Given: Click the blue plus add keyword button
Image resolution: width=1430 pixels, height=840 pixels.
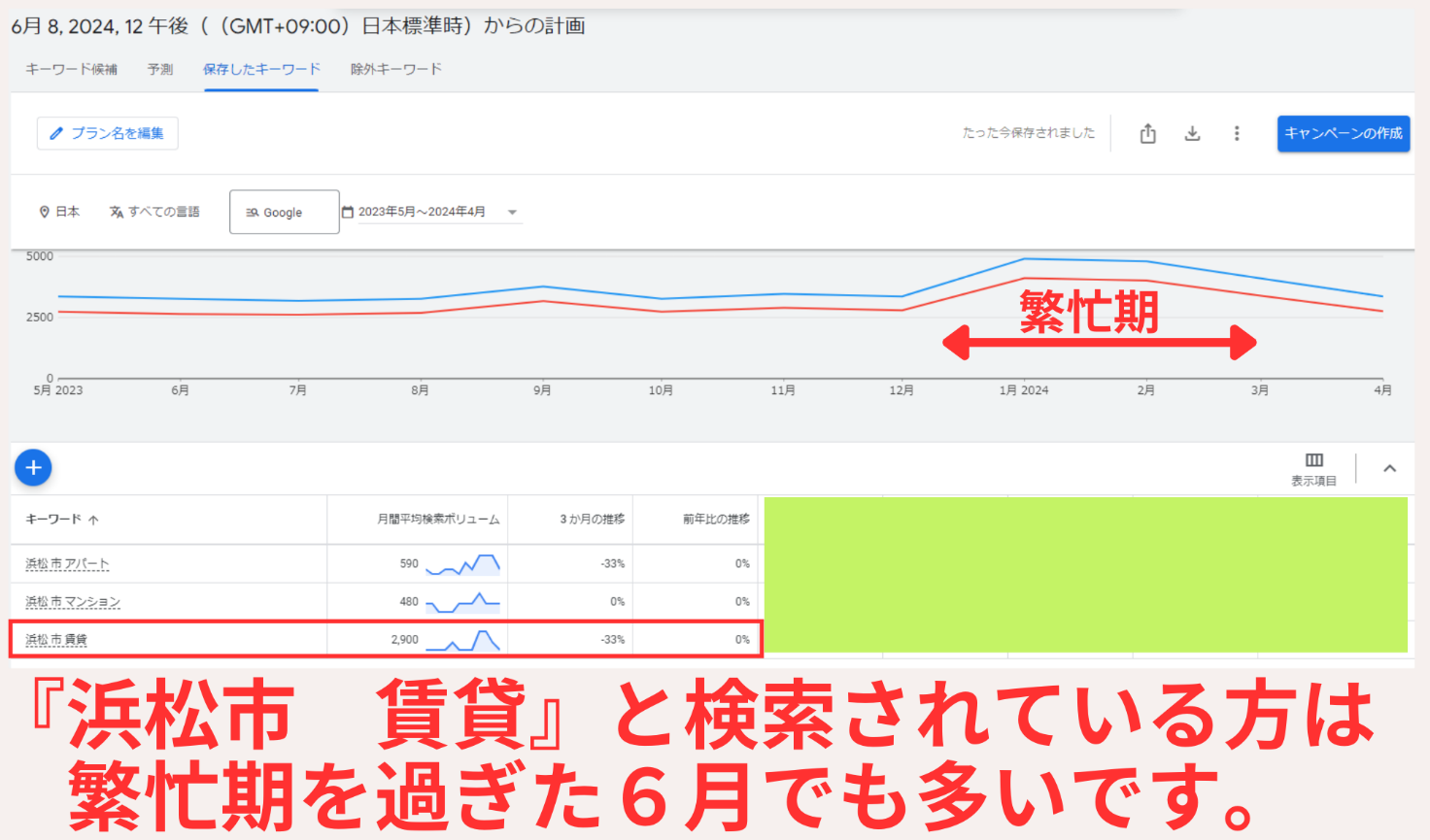Looking at the screenshot, I should [x=33, y=468].
